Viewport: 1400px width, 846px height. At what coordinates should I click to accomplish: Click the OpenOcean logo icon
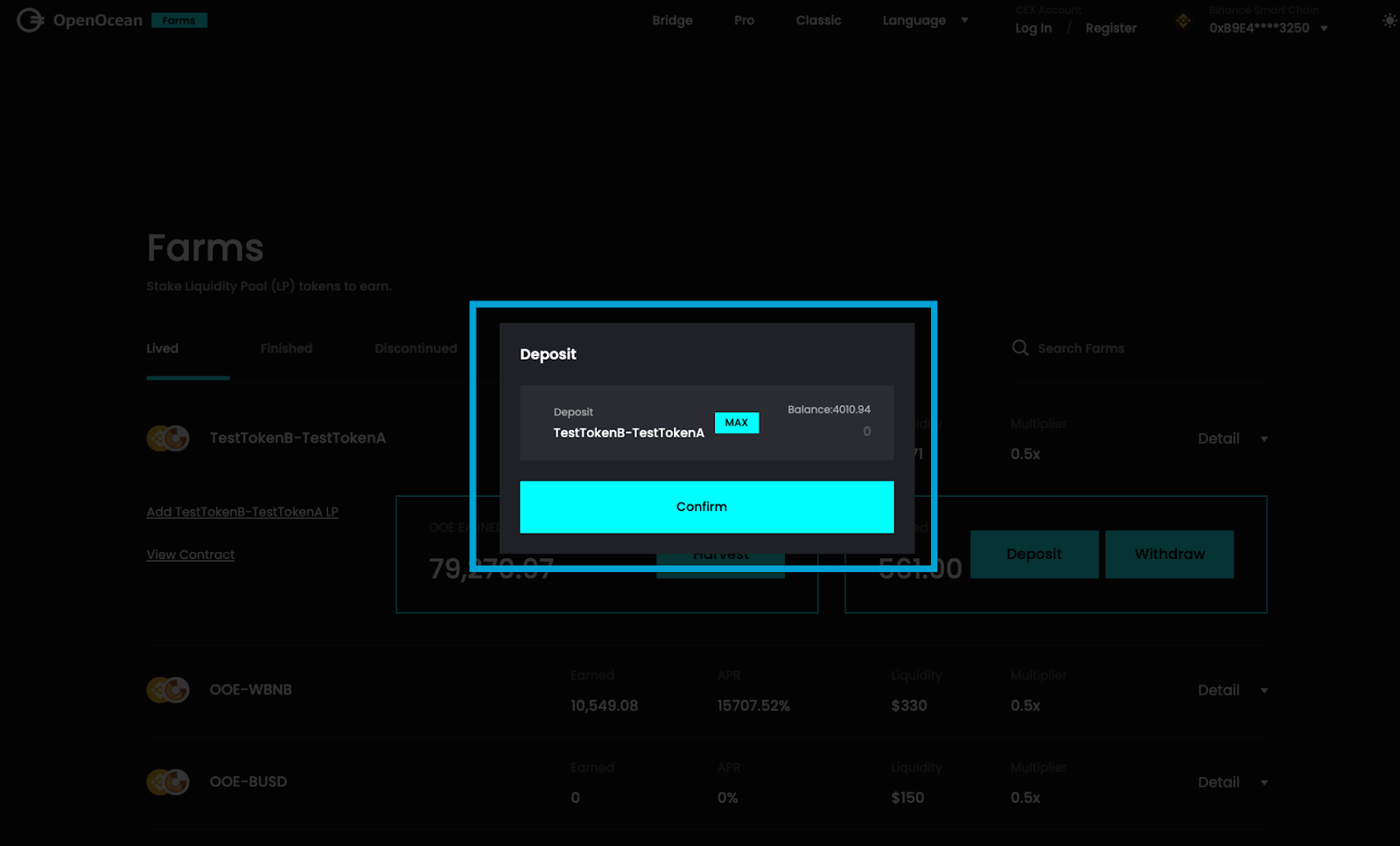pyautogui.click(x=30, y=20)
